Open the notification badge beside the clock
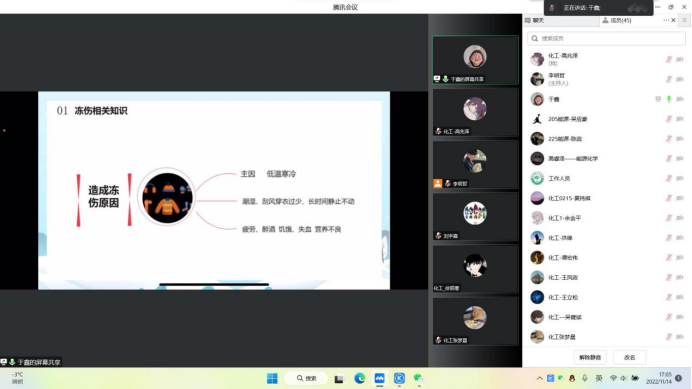This screenshot has width=692, height=389. pyautogui.click(x=679, y=378)
